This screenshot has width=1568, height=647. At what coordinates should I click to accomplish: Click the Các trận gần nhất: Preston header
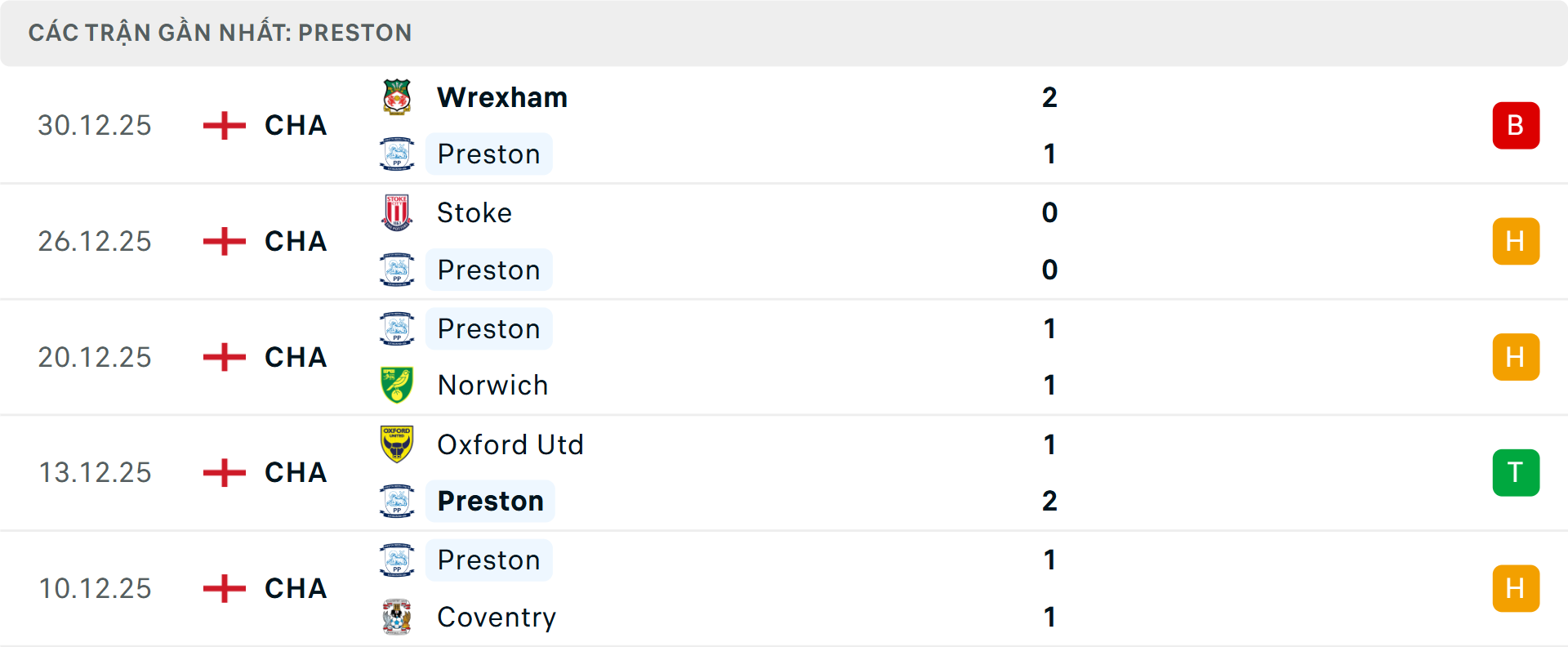click(220, 33)
